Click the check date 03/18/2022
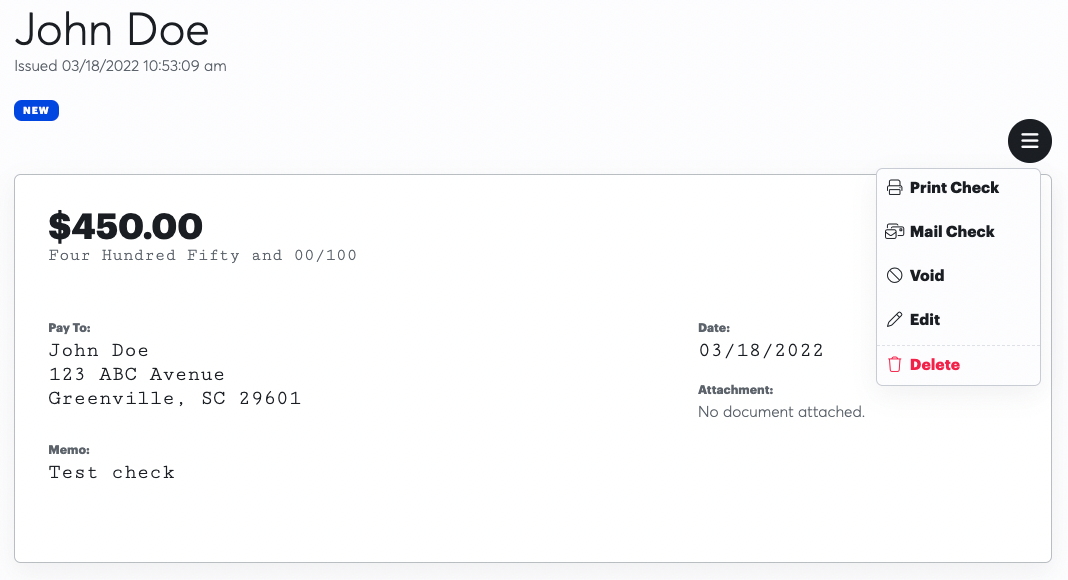The height and width of the screenshot is (580, 1068). point(761,350)
